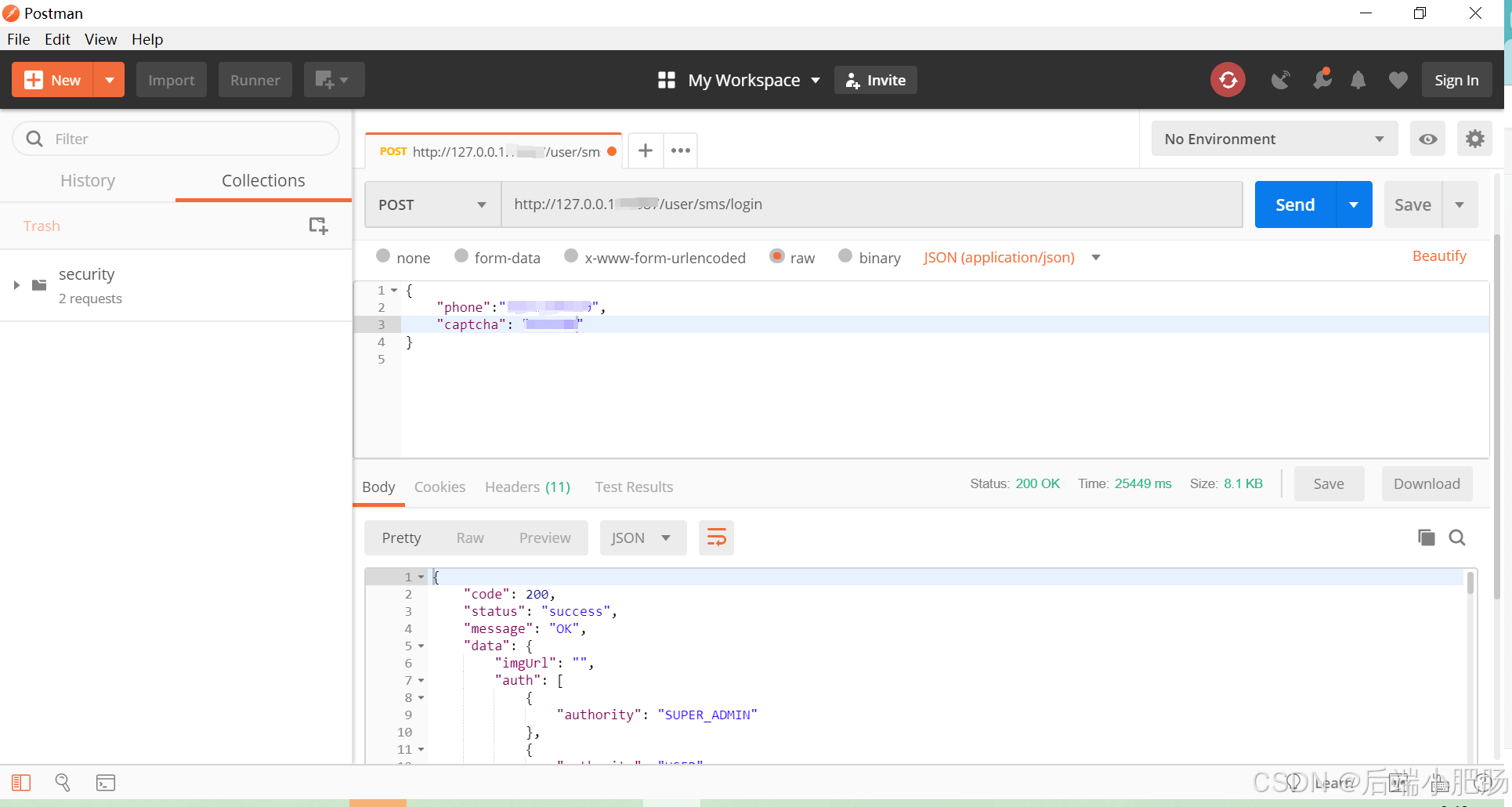Open the Runner
This screenshot has width=1512, height=807.
click(x=255, y=80)
